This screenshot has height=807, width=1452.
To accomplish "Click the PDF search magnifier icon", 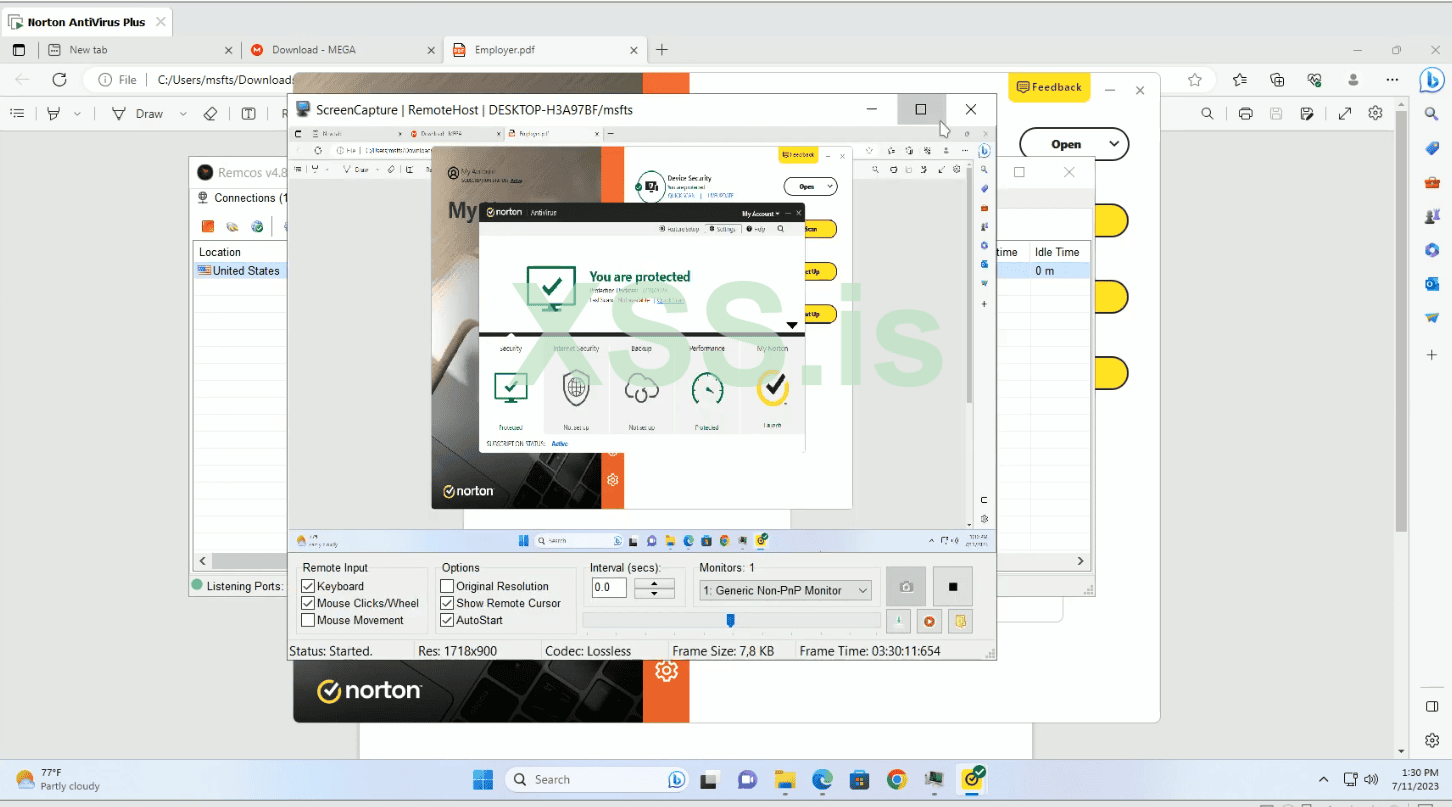I will point(1208,114).
